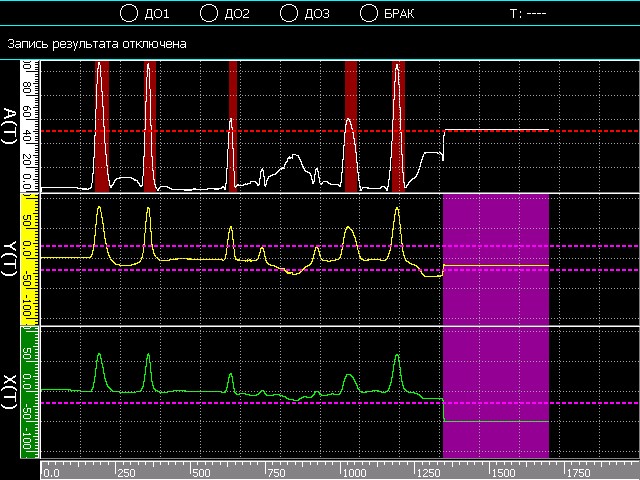Click the 500 tick on the time axis

pyautogui.click(x=200, y=471)
